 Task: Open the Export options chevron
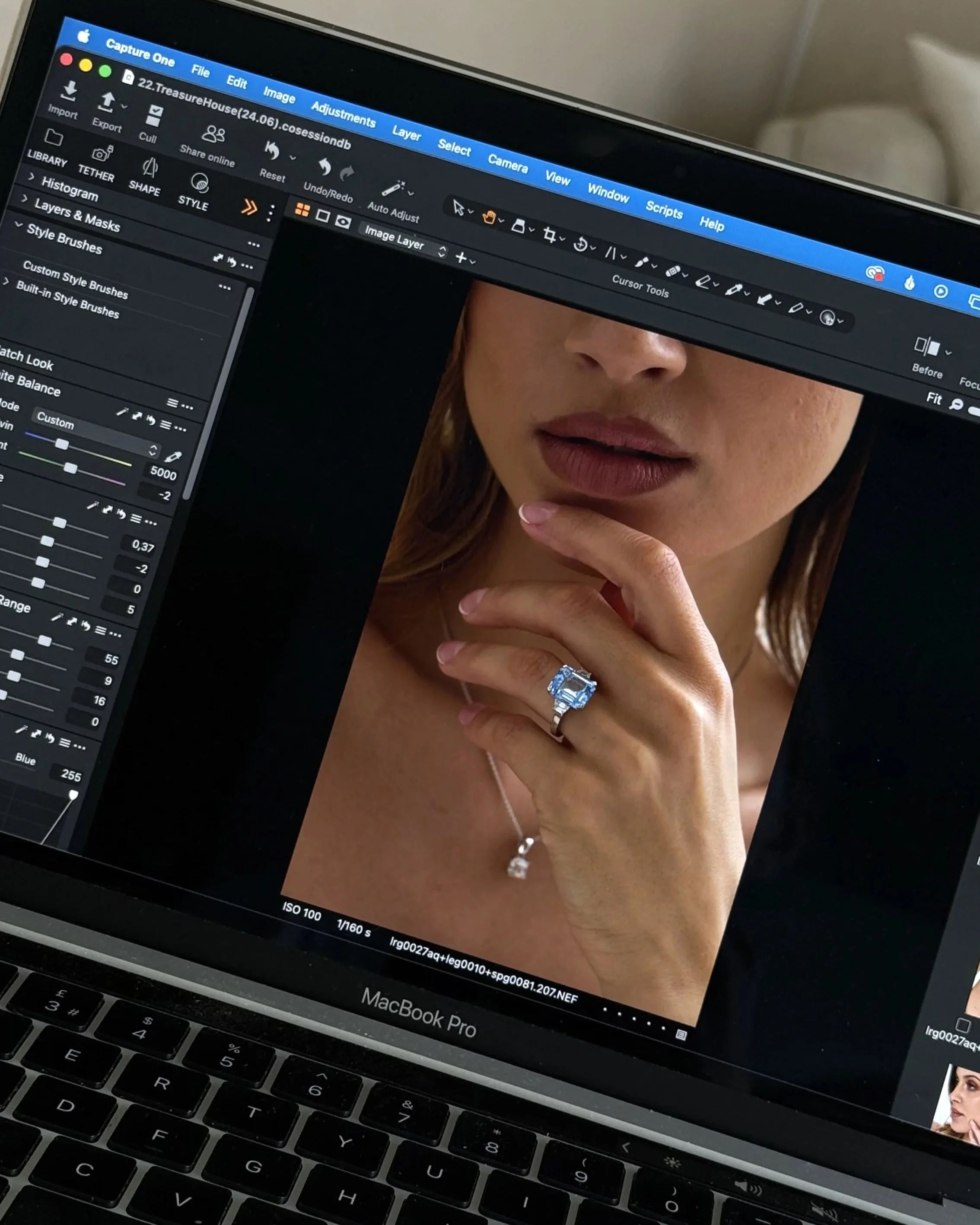pos(124,106)
